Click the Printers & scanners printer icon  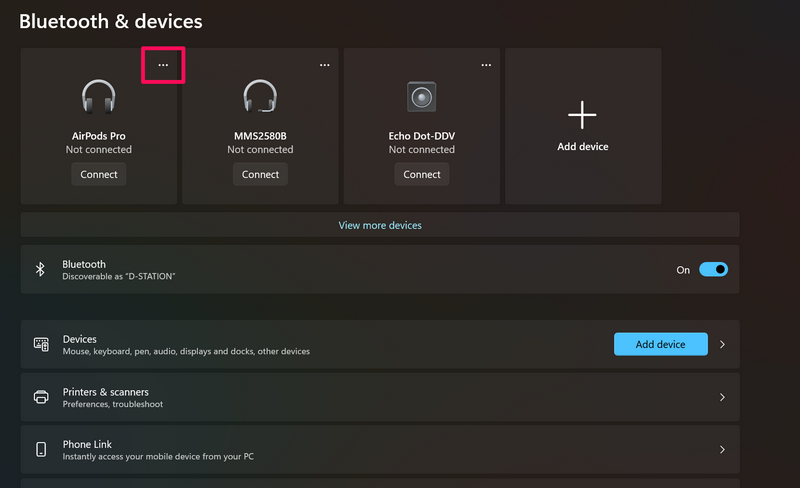(x=41, y=397)
